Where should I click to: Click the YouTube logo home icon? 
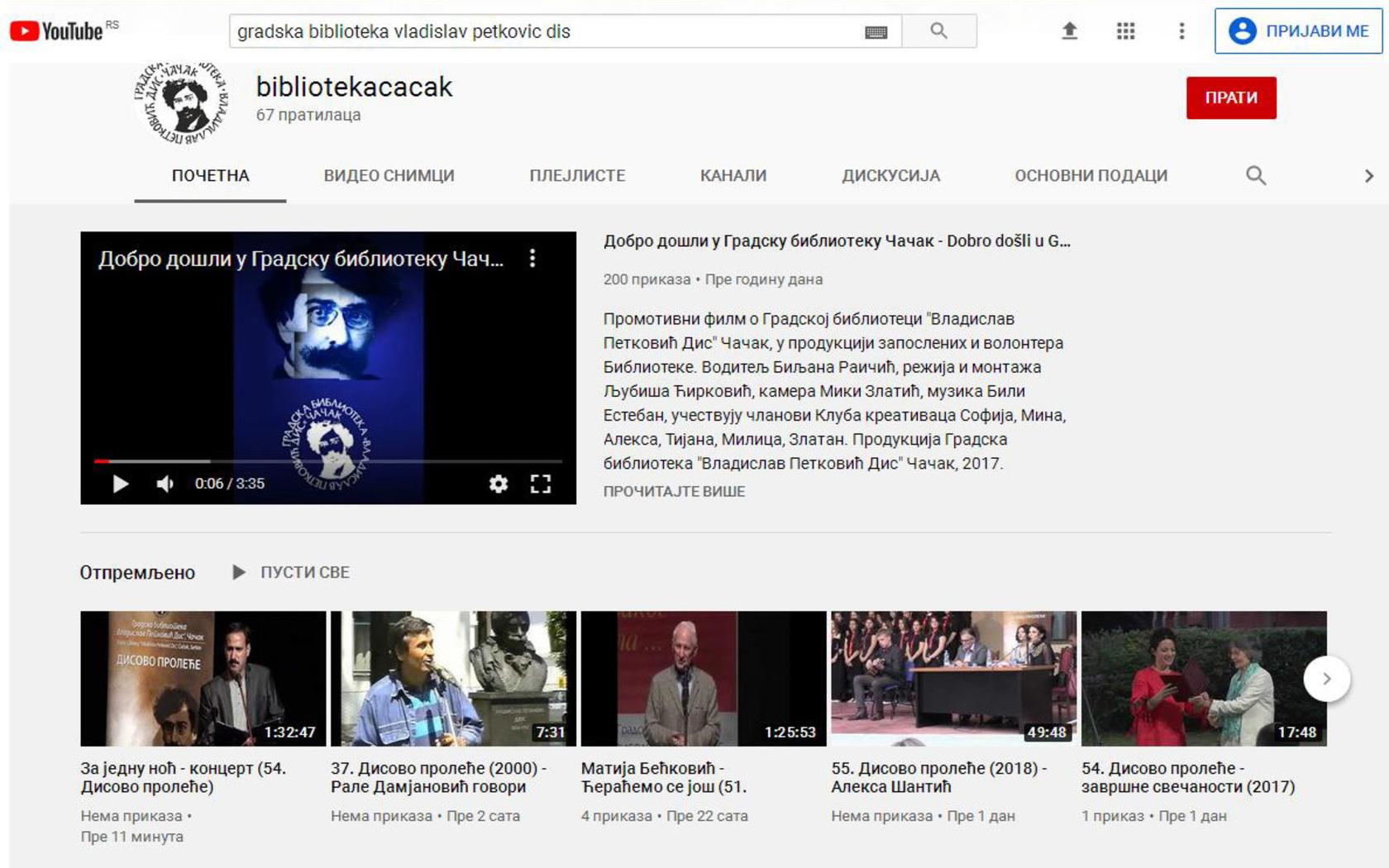point(56,31)
